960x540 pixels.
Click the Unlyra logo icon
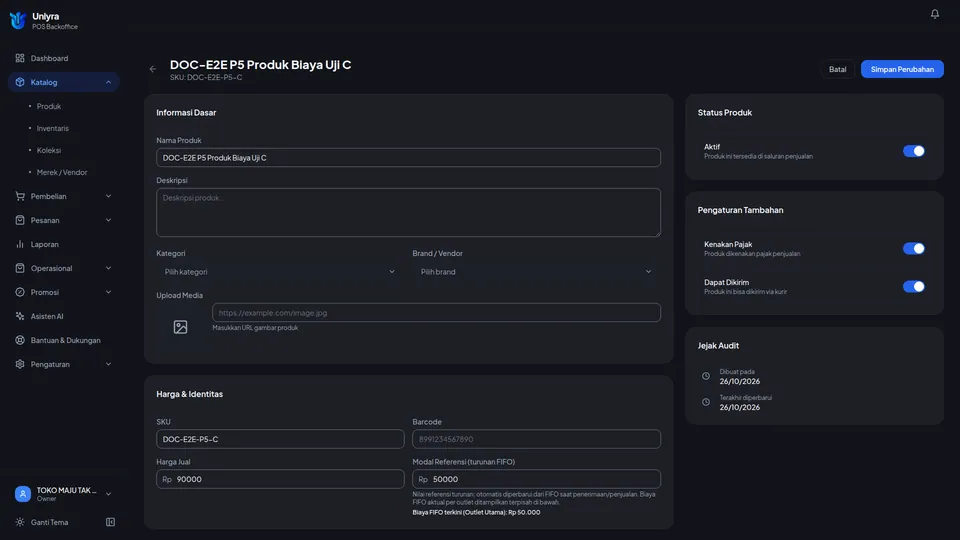click(x=18, y=20)
